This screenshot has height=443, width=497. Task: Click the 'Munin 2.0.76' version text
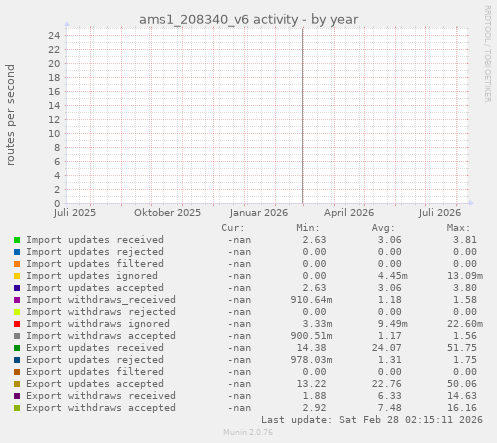coord(248,432)
